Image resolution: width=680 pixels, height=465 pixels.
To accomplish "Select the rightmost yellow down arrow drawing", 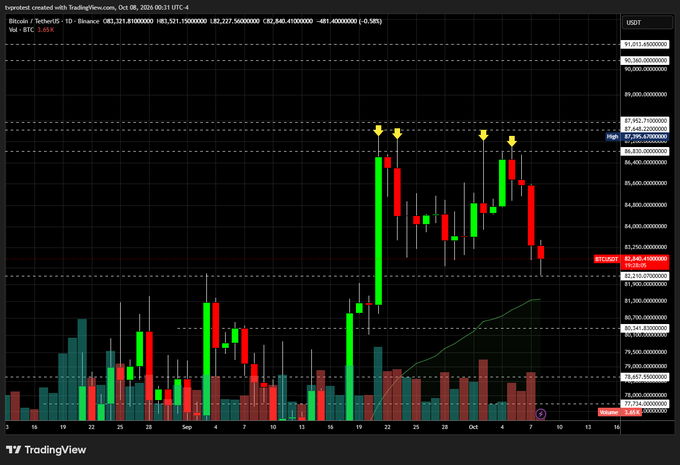I will point(512,141).
